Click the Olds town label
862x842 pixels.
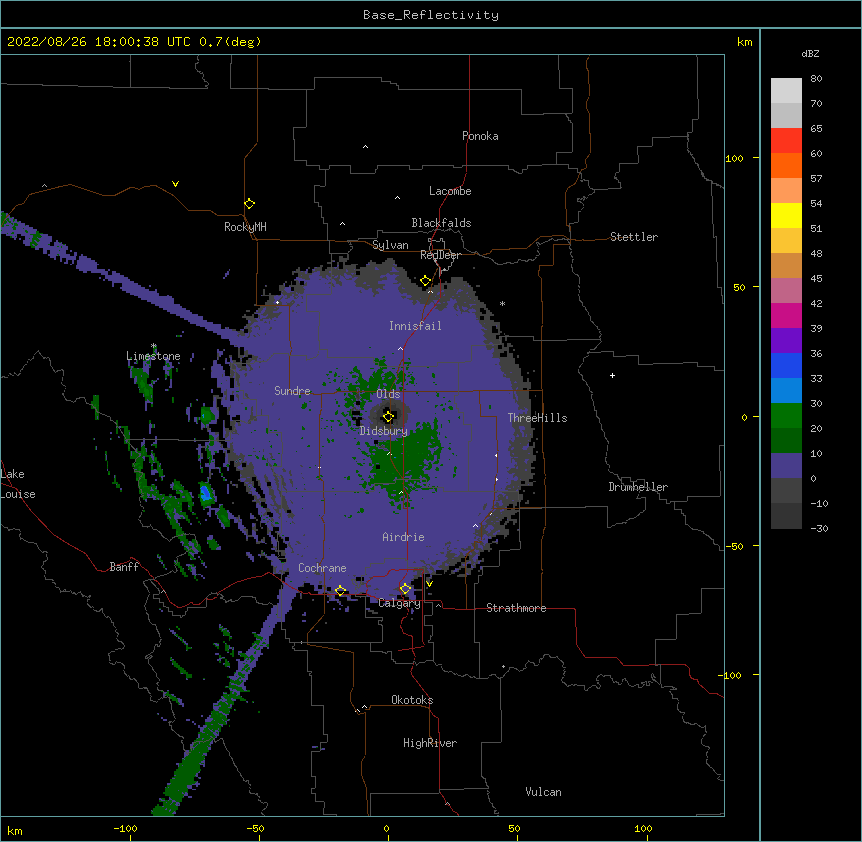[388, 394]
